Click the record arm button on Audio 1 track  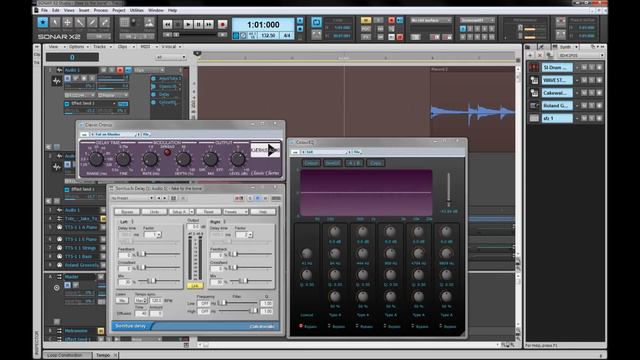click(120, 70)
